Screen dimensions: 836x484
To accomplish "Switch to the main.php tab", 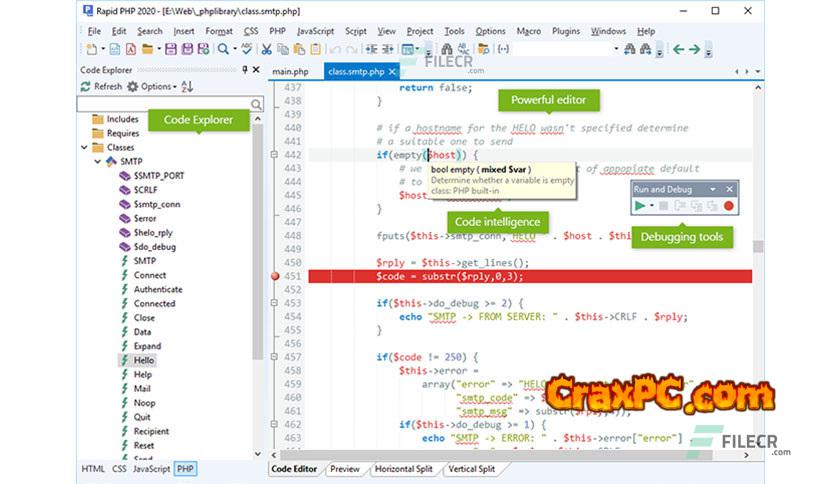I will click(x=292, y=71).
